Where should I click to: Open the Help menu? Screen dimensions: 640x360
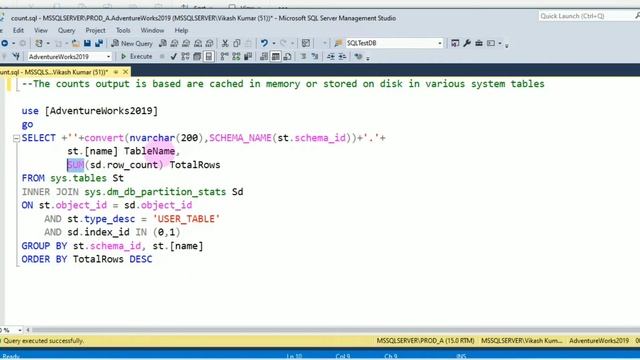point(181,30)
